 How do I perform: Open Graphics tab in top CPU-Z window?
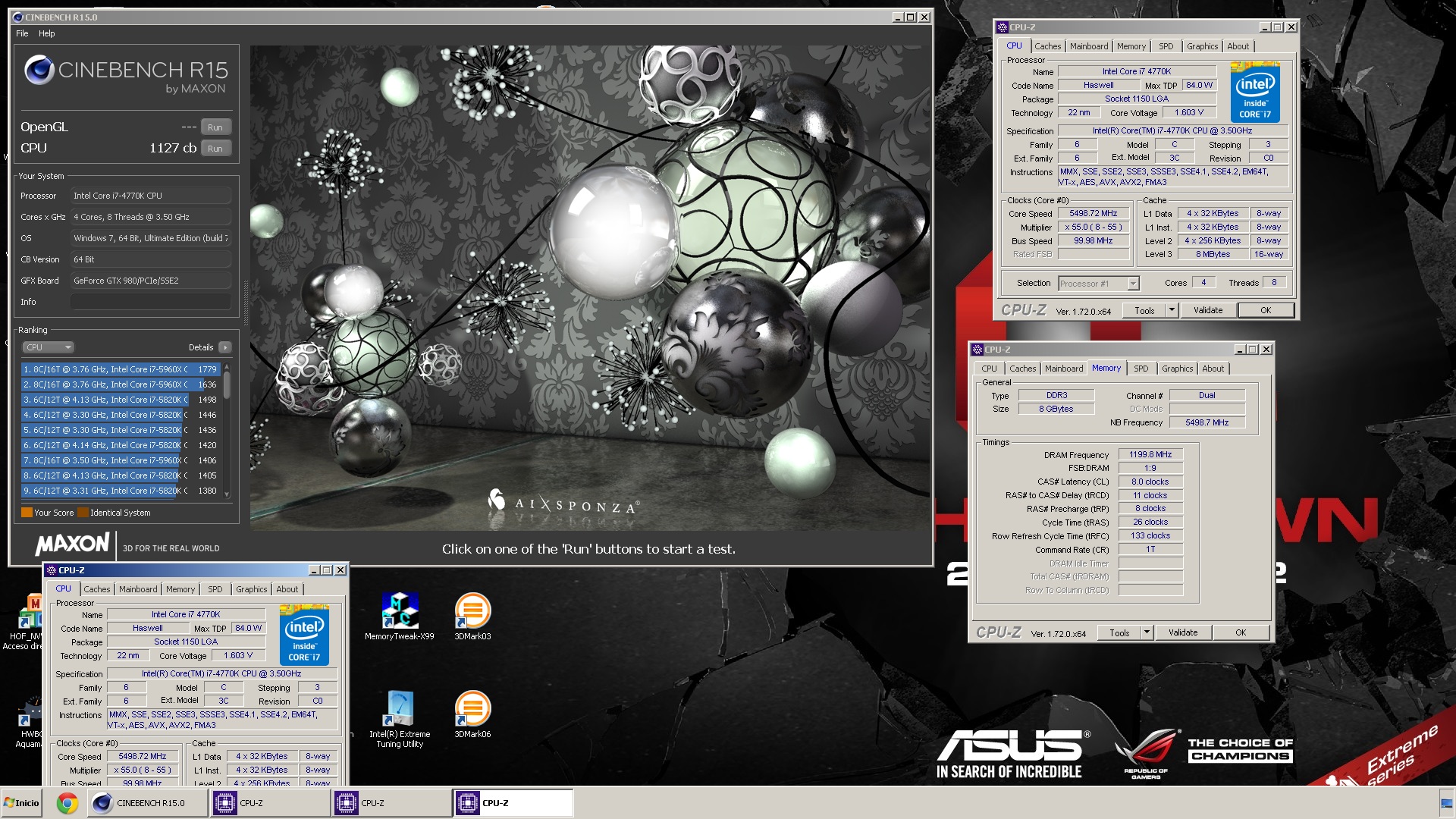point(1202,46)
